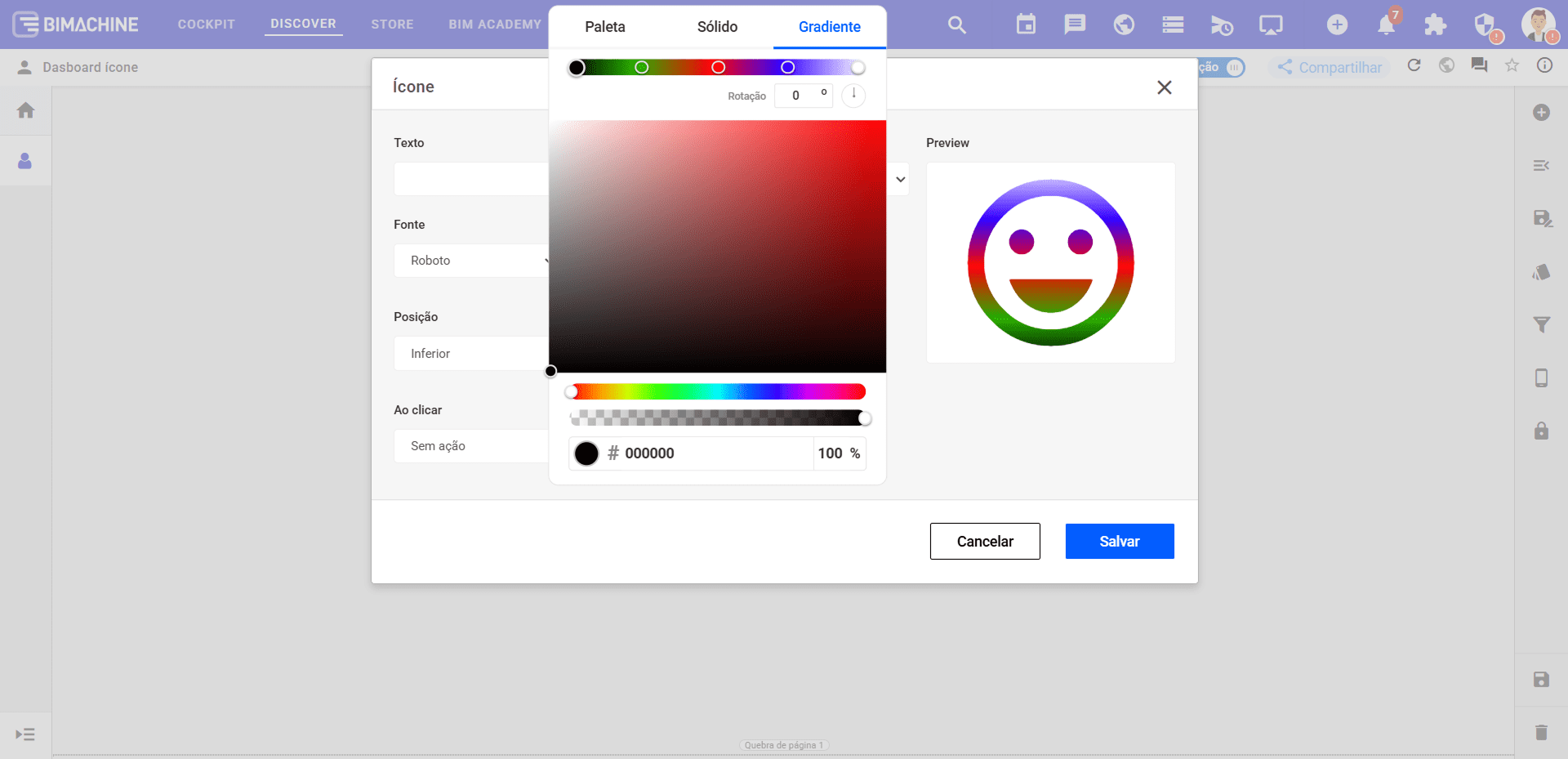Screen dimensions: 1568x759
Task: Switch to the Sólido tab
Action: point(717,27)
